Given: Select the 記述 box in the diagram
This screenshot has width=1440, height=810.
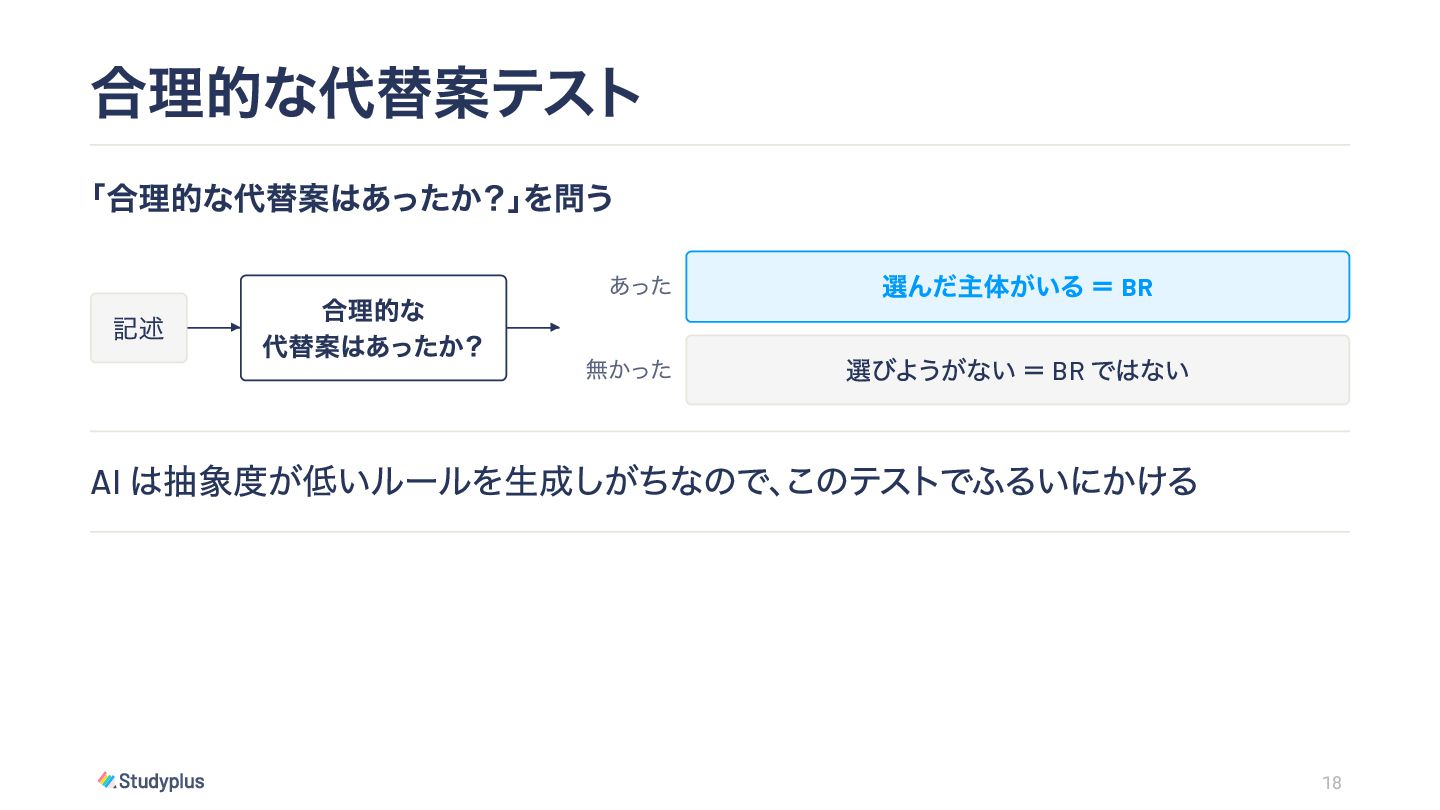Looking at the screenshot, I should (x=139, y=328).
